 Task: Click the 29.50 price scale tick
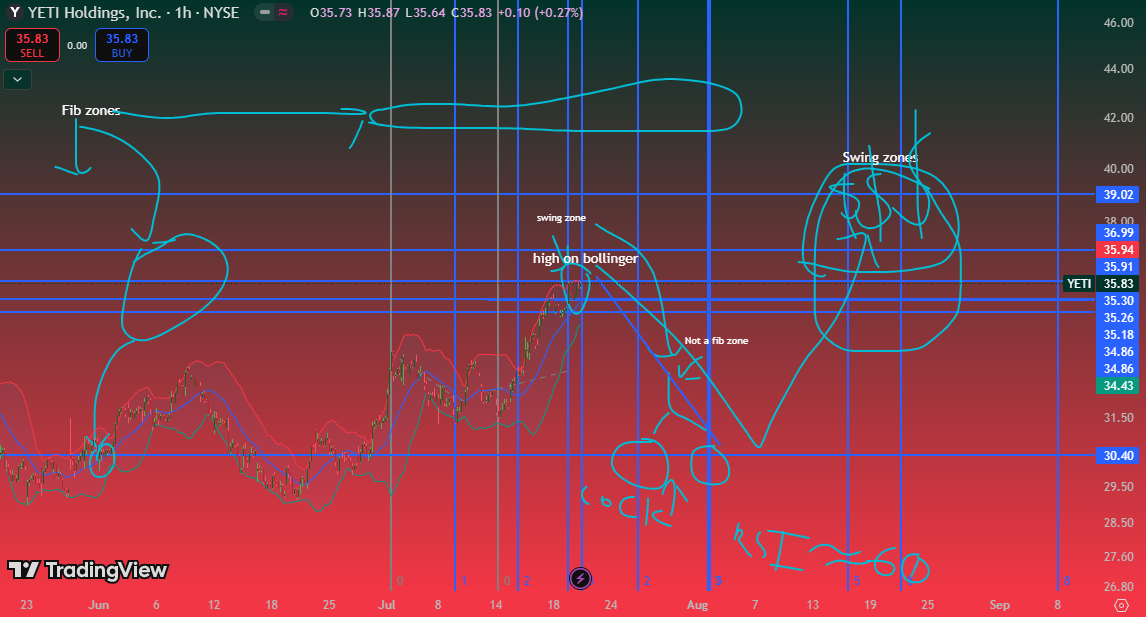coord(1118,487)
